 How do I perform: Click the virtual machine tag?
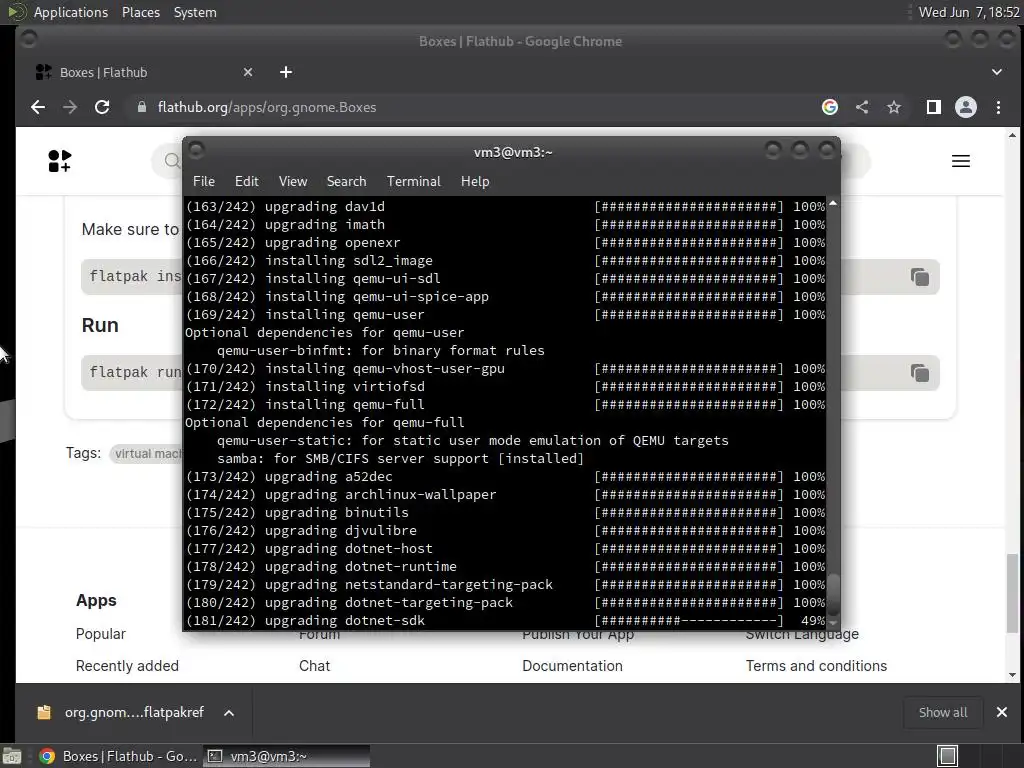tap(147, 454)
